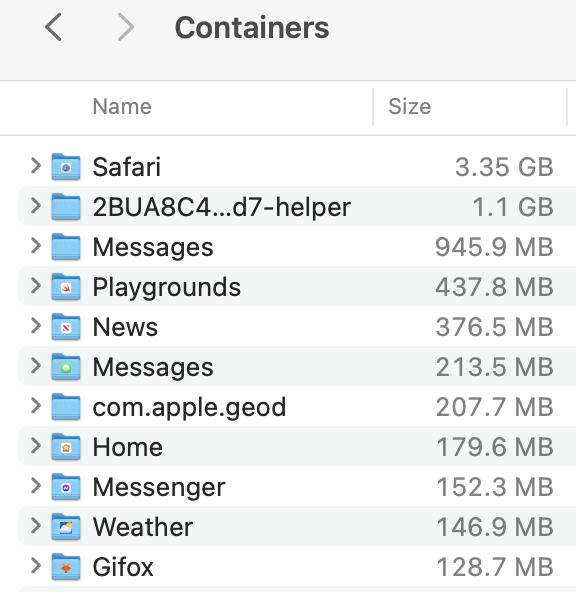Expand the Safari folder disclosure arrow

click(35, 166)
